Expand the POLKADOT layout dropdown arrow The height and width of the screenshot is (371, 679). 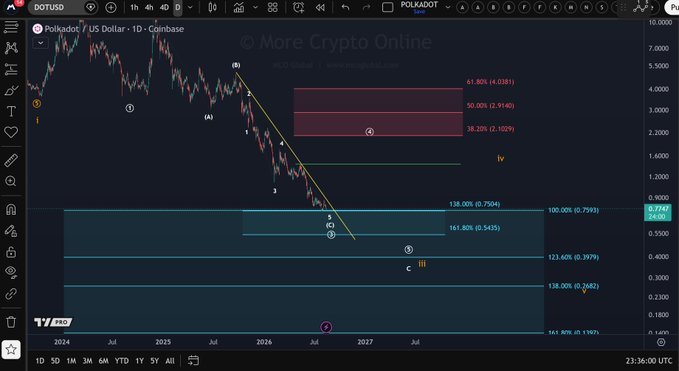tap(448, 7)
